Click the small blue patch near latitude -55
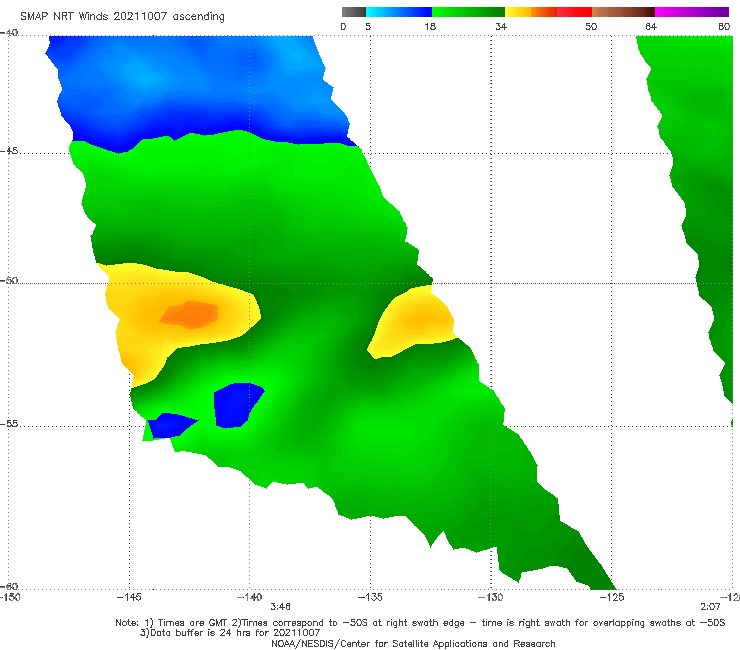Image resolution: width=740 pixels, height=650 pixels. click(170, 425)
